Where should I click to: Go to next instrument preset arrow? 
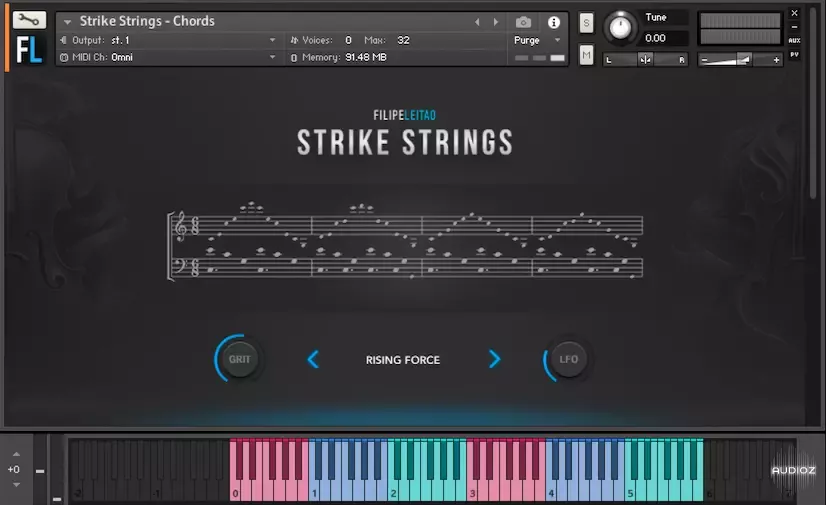tap(496, 22)
